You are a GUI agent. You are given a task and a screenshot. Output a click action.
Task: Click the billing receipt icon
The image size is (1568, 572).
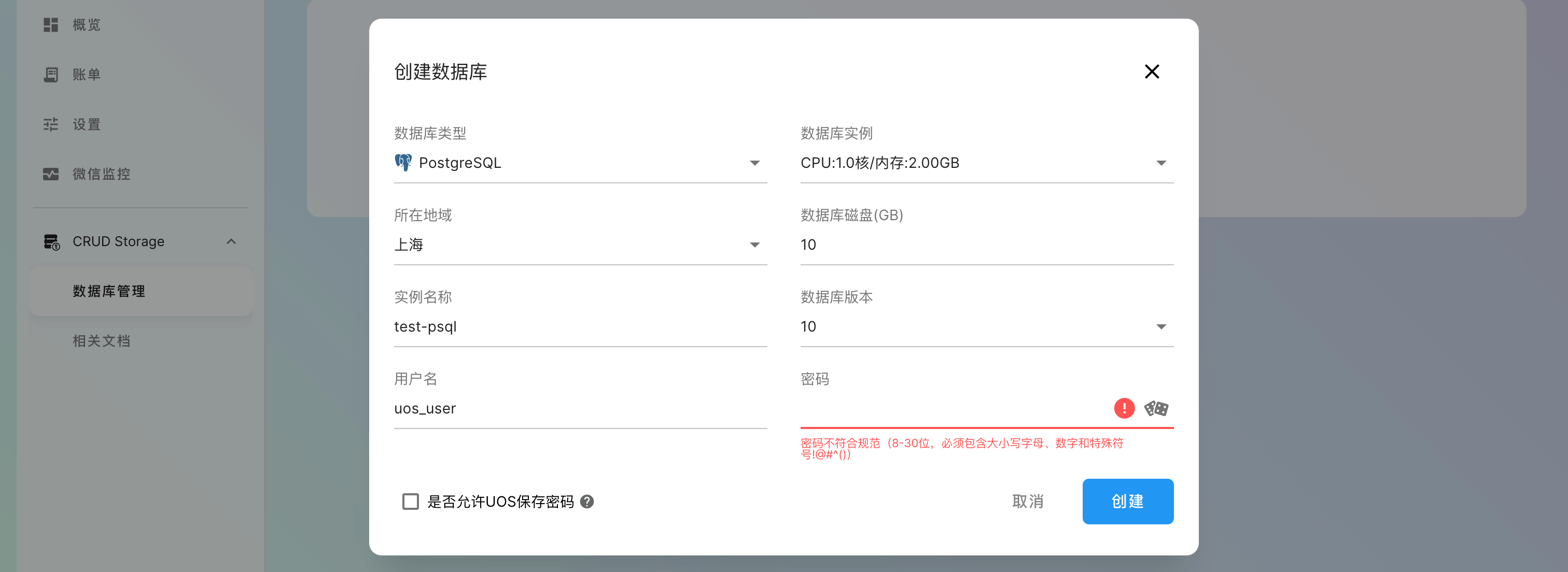50,75
